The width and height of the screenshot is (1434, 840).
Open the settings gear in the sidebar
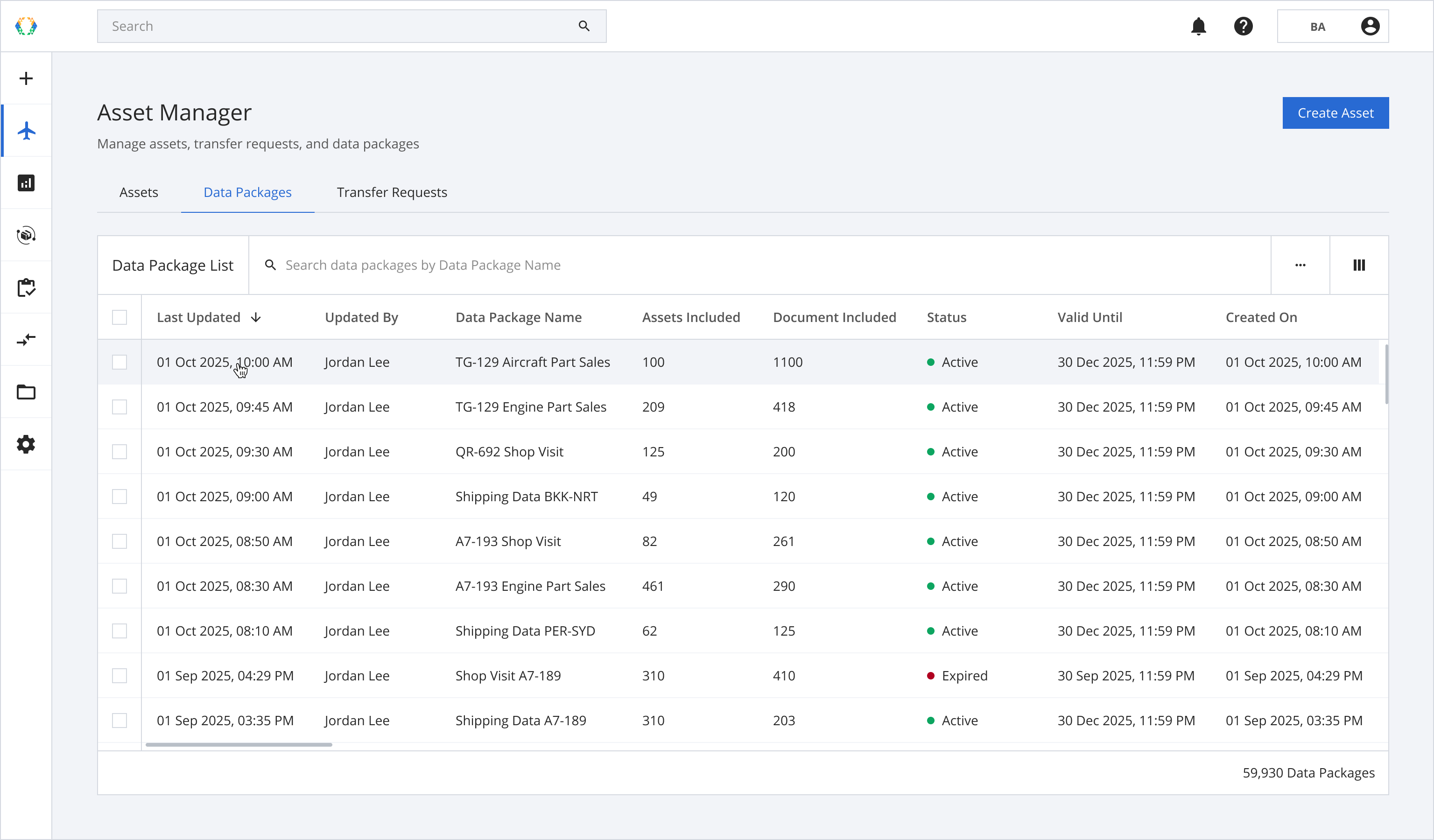click(x=26, y=445)
